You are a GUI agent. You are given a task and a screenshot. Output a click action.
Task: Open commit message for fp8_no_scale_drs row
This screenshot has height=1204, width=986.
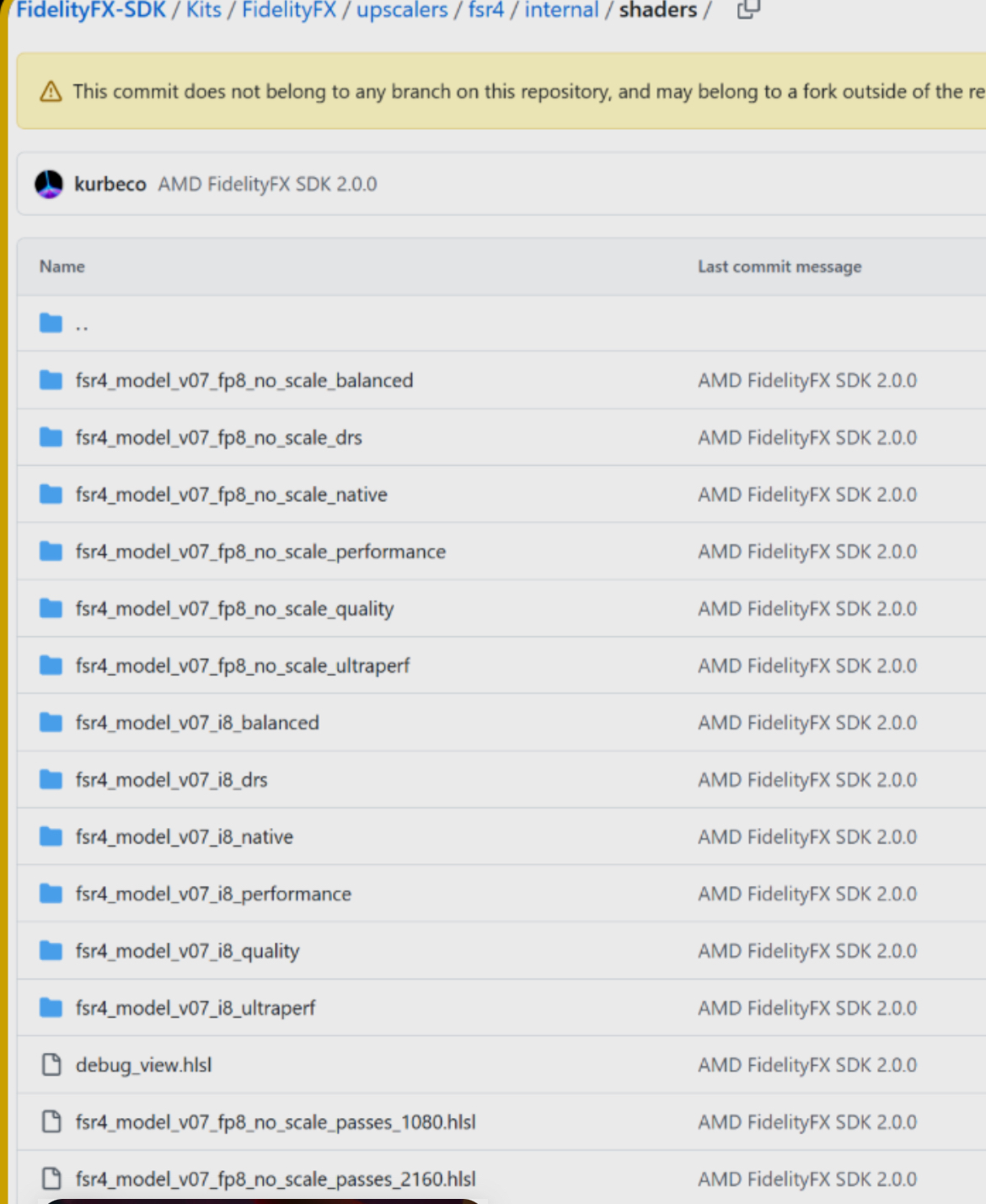pos(807,438)
